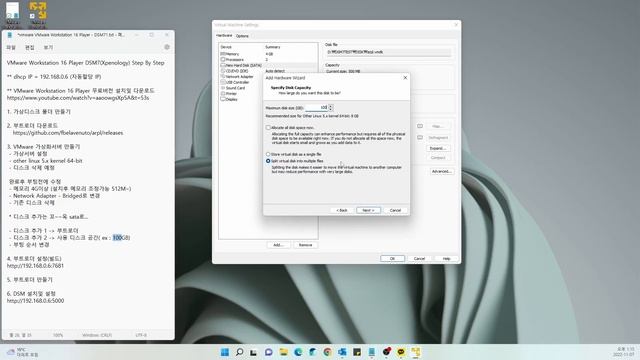Screen dimensions: 640x360
Task: Click 100% zoom in Notepad status bar
Action: coord(58,335)
